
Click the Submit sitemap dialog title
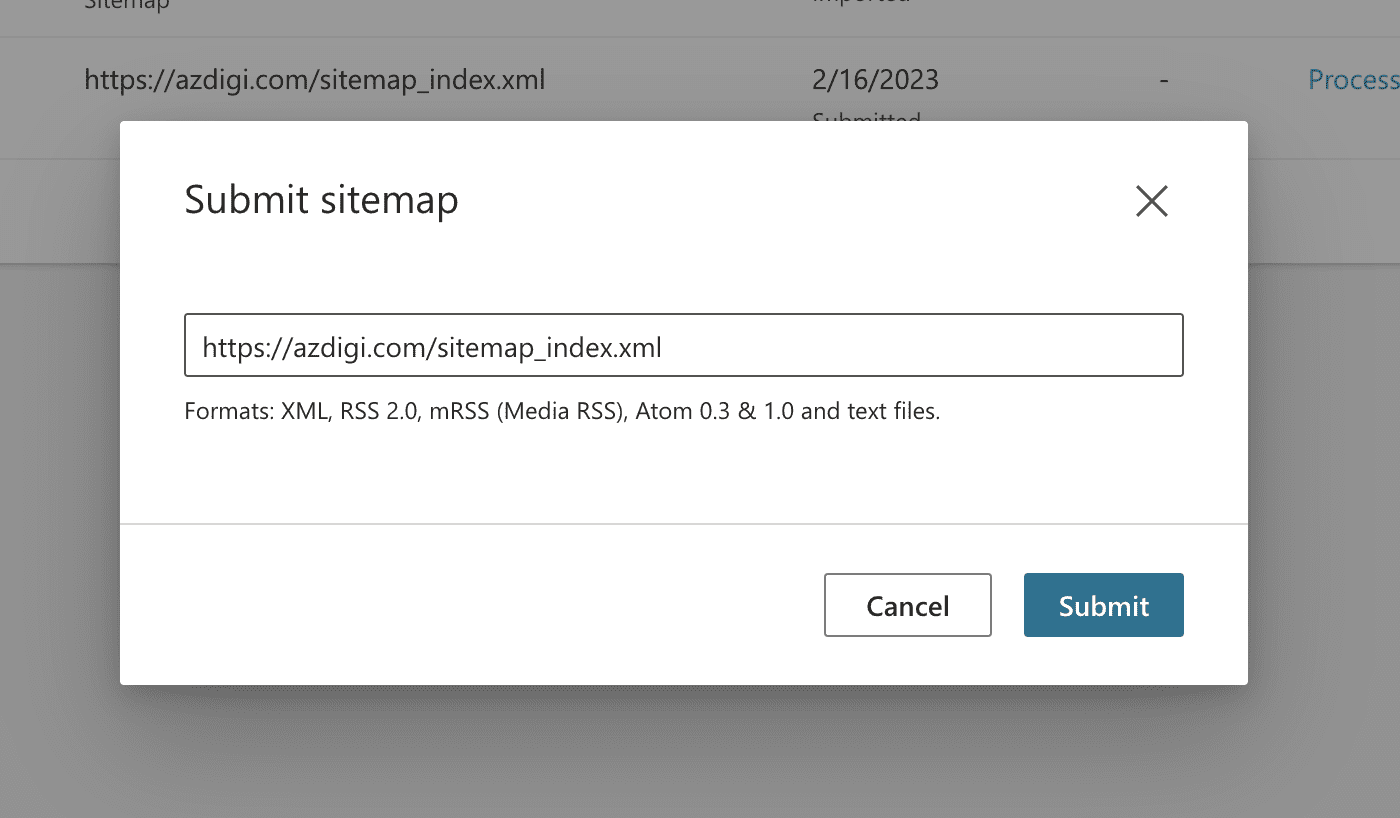click(x=321, y=200)
